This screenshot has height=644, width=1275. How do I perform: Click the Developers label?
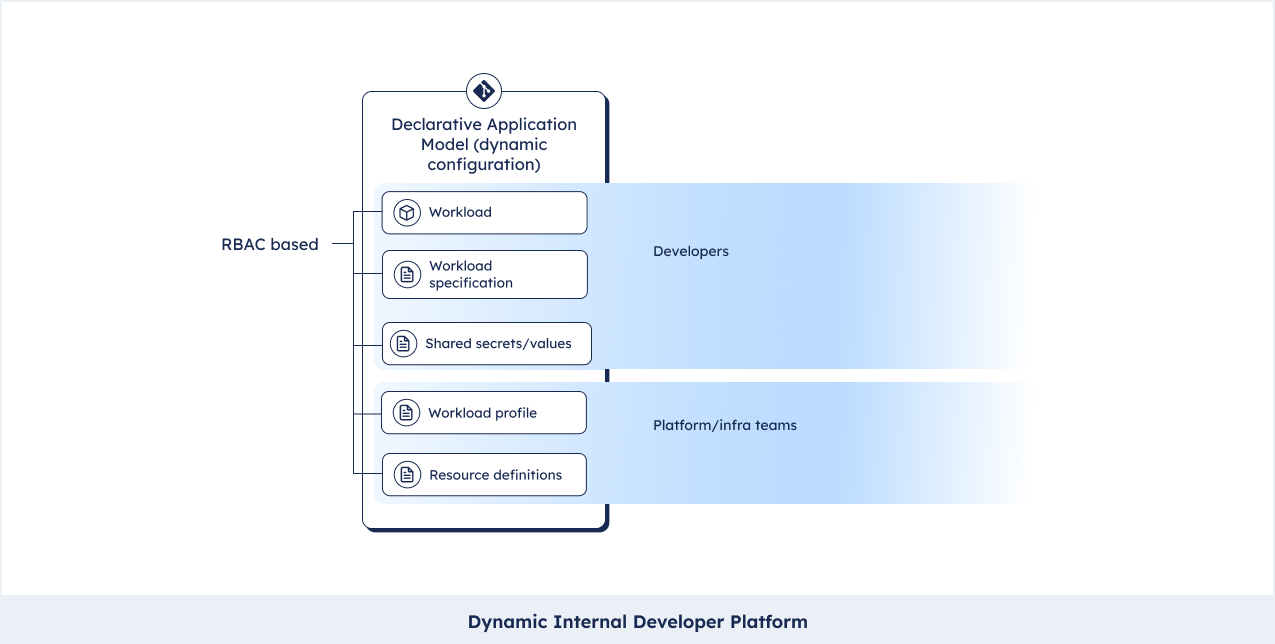691,251
